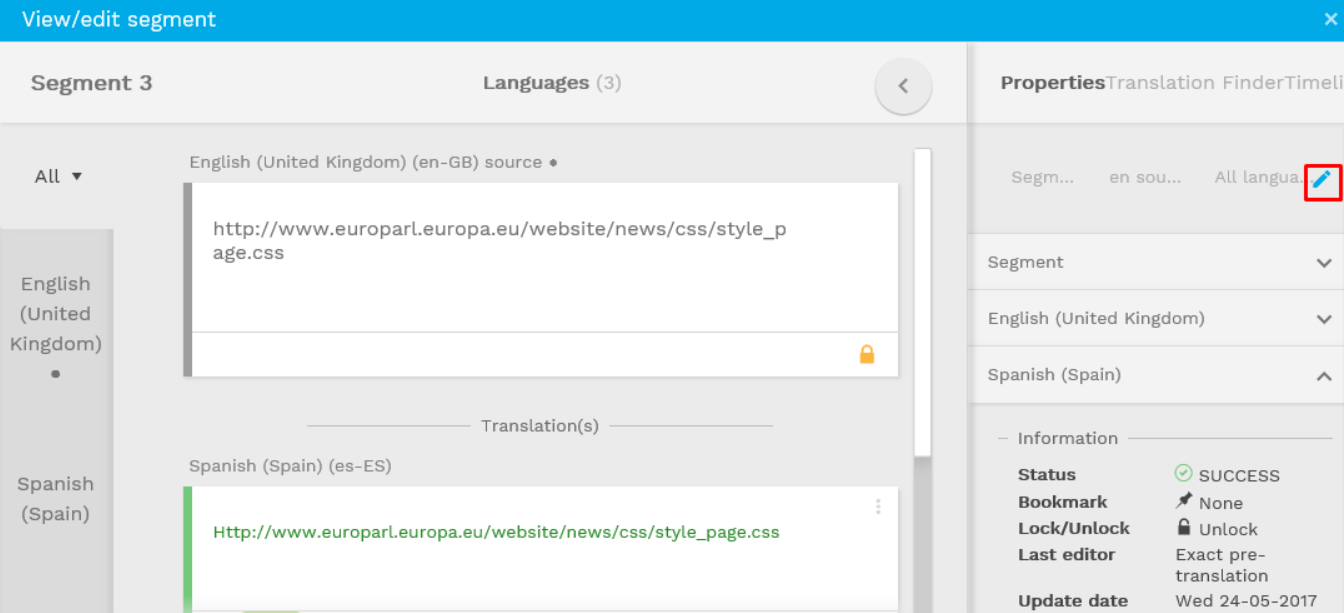This screenshot has width=1344, height=613.
Task: Open the All languages filter dropdown
Action: click(x=58, y=177)
